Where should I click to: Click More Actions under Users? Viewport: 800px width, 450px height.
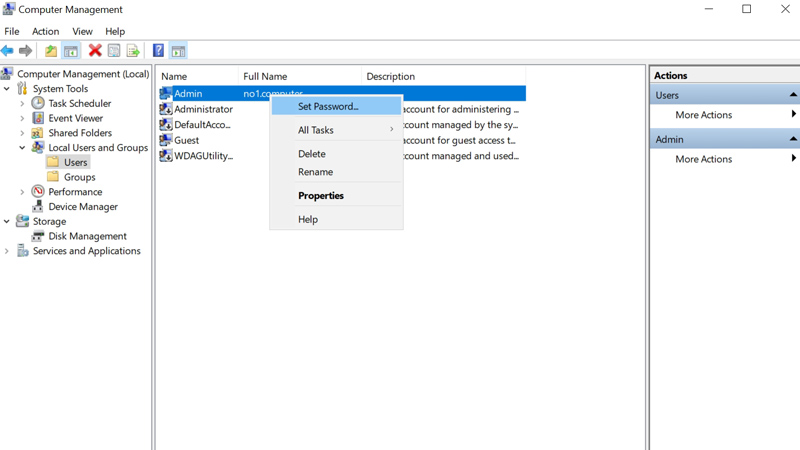click(x=703, y=115)
